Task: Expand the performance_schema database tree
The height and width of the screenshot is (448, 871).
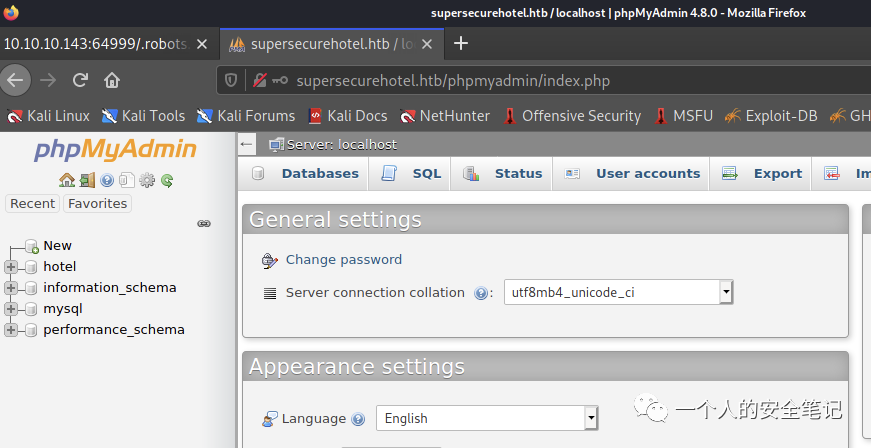Action: coord(10,330)
